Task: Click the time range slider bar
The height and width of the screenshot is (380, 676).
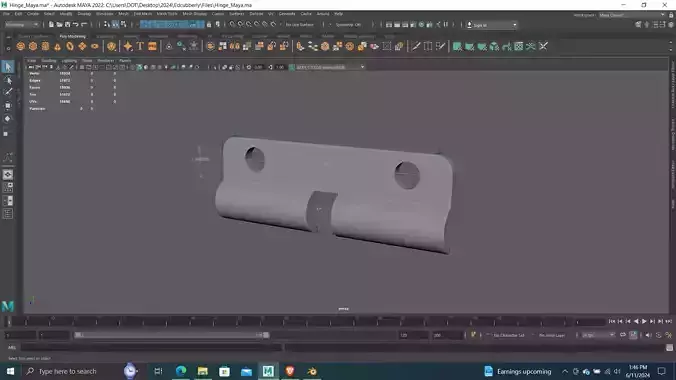Action: [172, 335]
